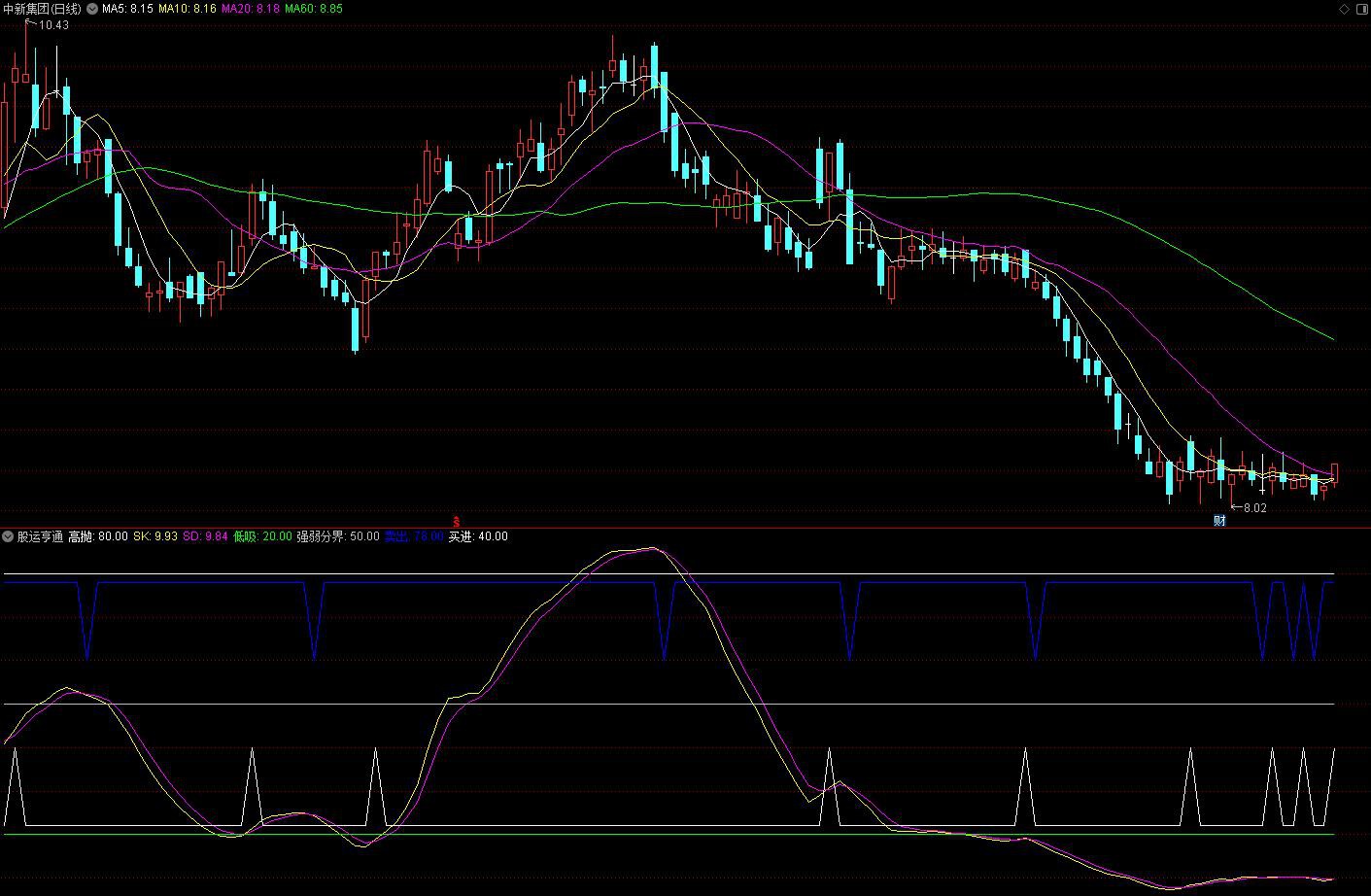Open the dropdown arrow beside 中新集团(日线)
Image resolution: width=1371 pixels, height=896 pixels.
coord(92,9)
